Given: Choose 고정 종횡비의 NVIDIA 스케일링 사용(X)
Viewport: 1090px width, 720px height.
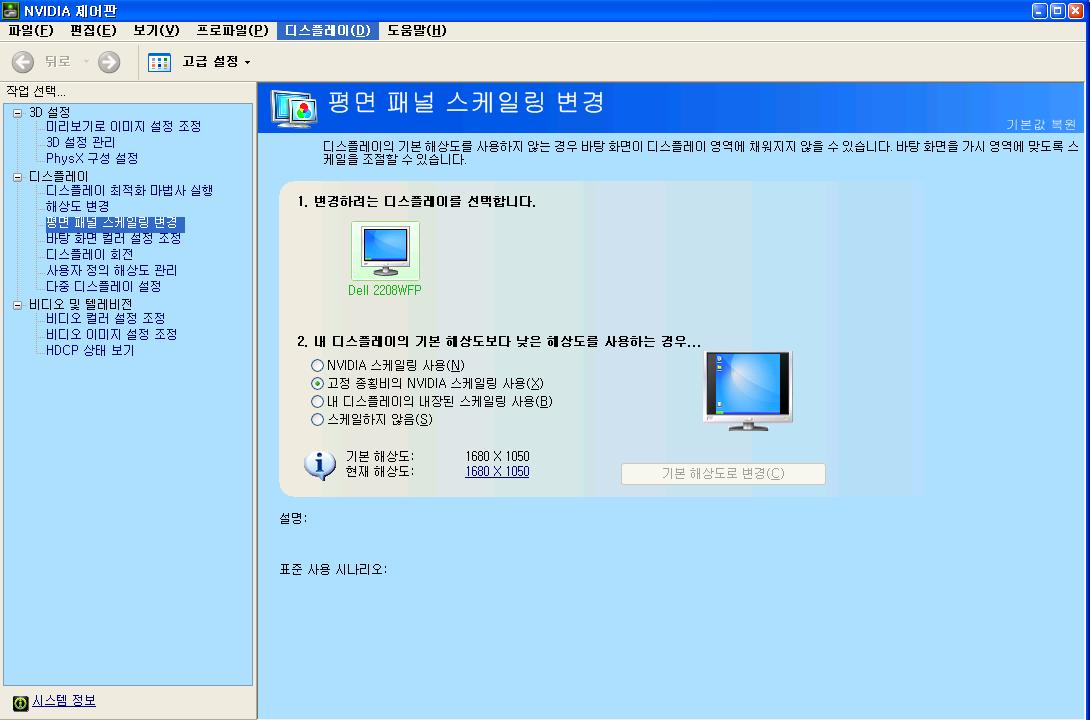Looking at the screenshot, I should coord(318,384).
